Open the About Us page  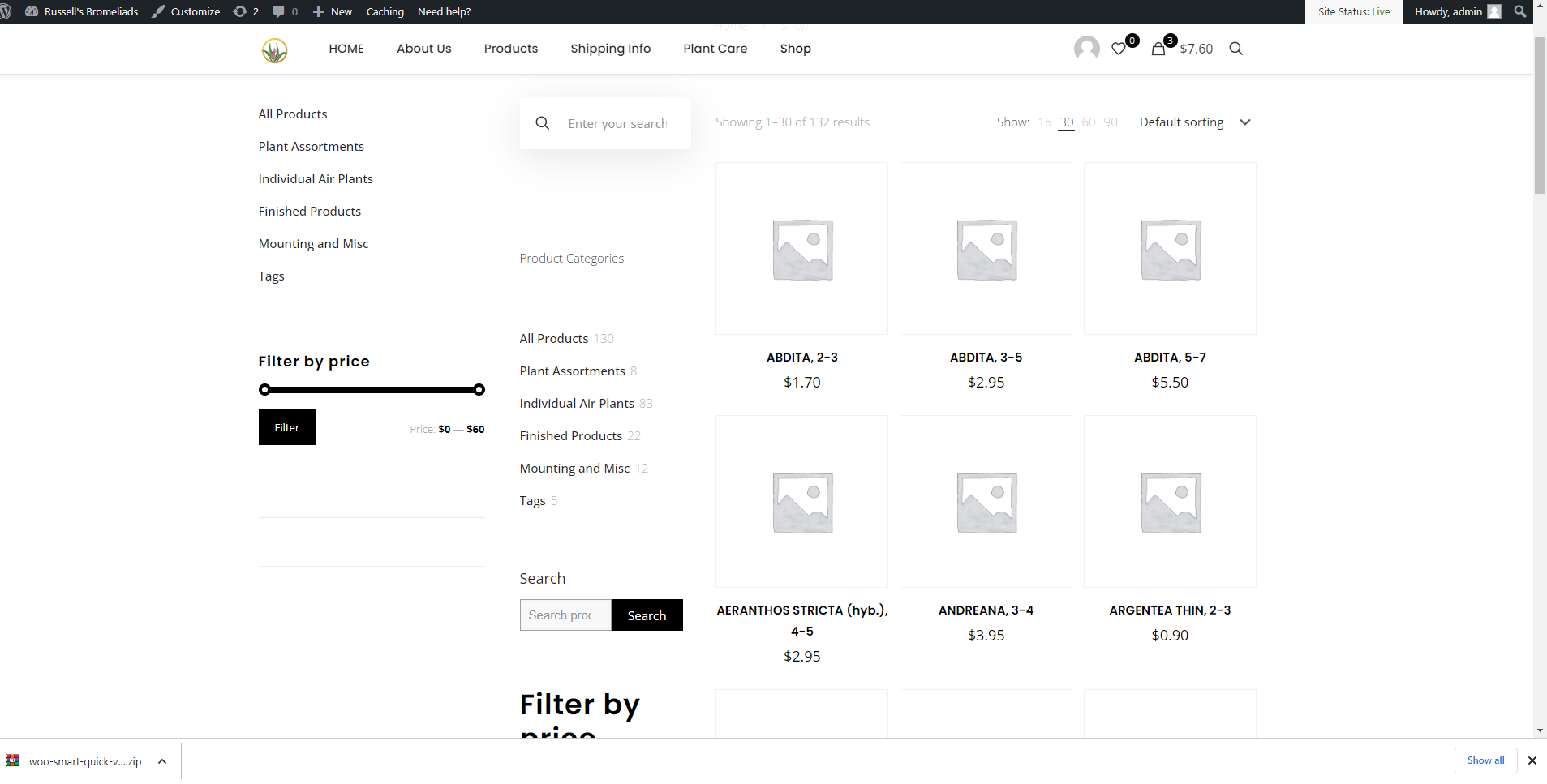point(424,49)
